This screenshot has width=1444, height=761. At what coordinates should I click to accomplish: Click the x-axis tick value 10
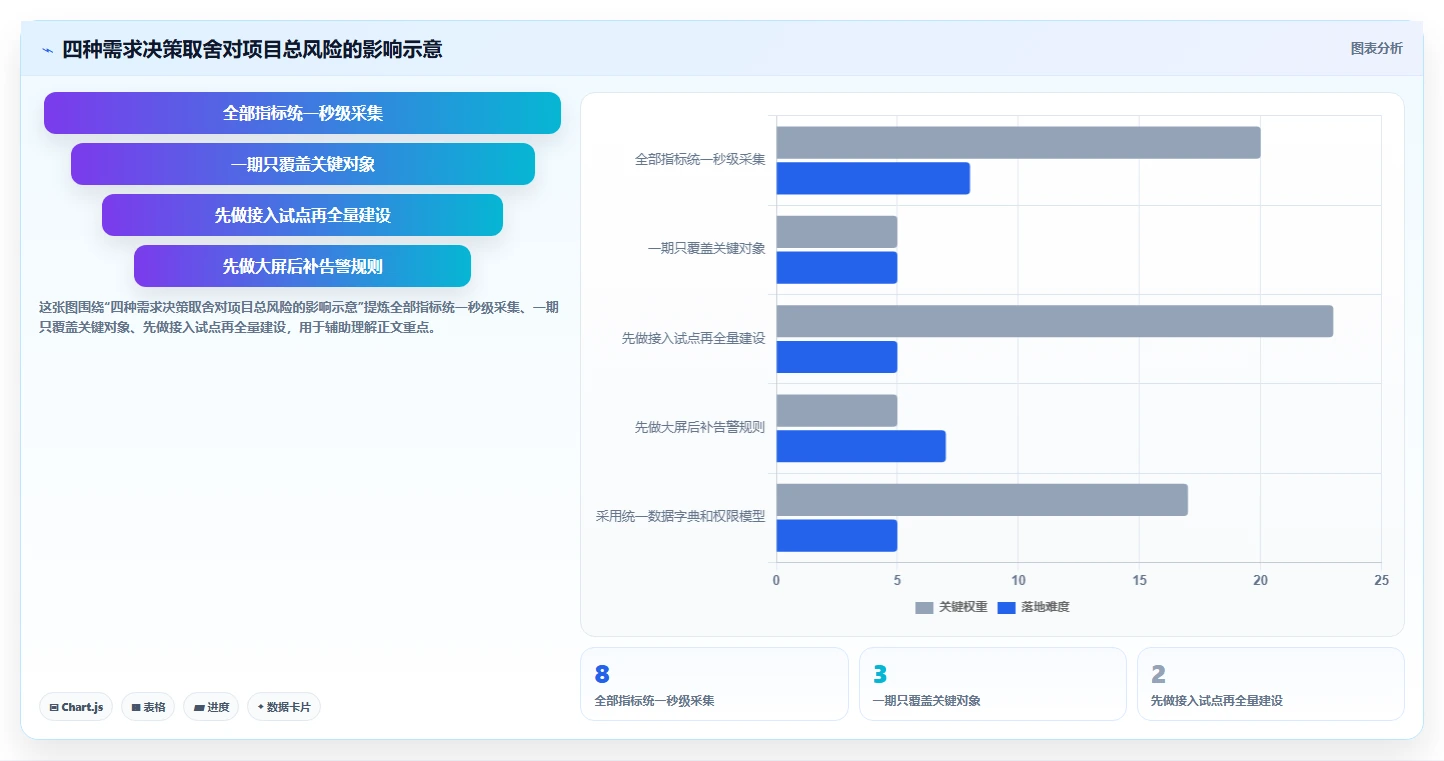point(1018,580)
